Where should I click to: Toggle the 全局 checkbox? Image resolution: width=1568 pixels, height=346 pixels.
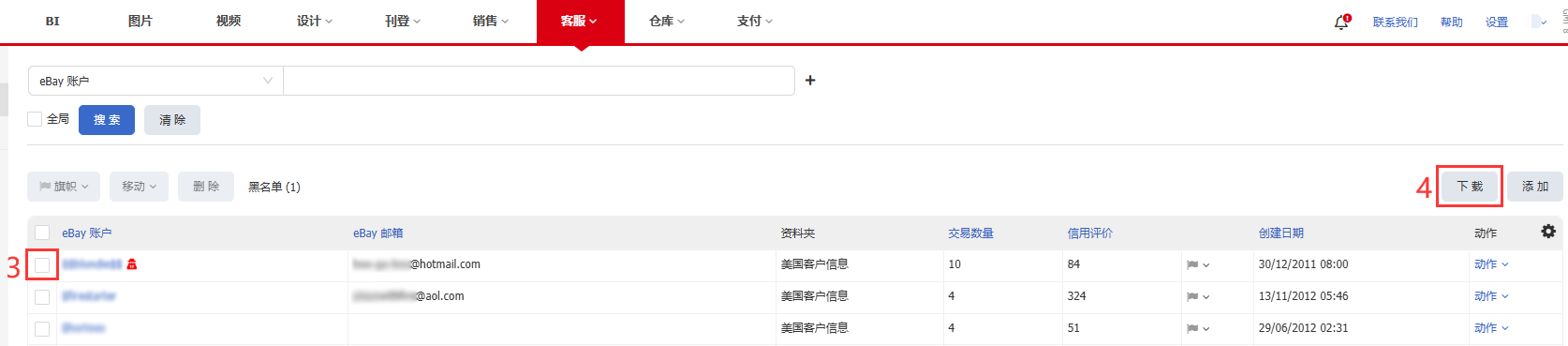click(35, 119)
